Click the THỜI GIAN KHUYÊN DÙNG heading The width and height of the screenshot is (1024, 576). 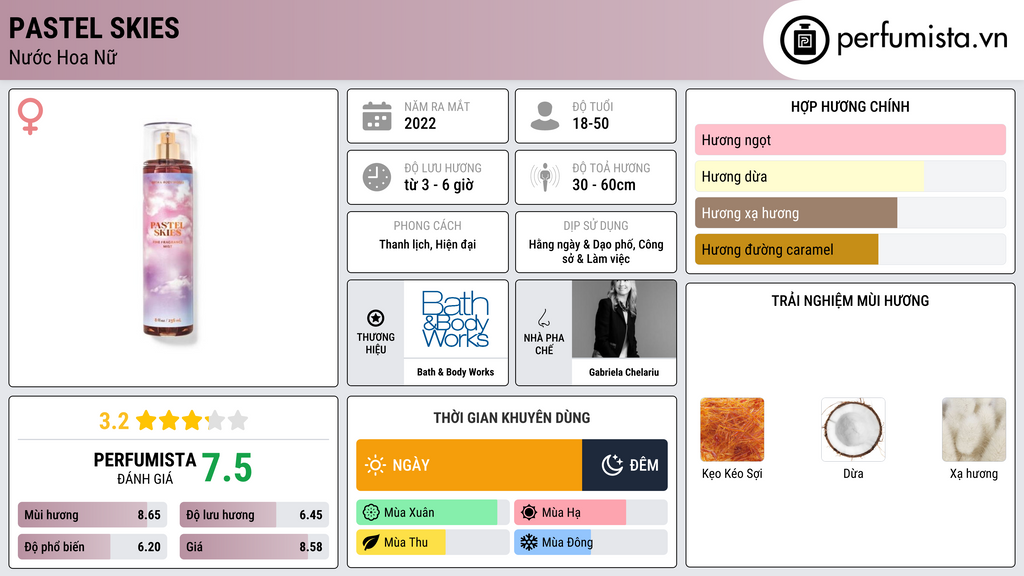point(512,417)
